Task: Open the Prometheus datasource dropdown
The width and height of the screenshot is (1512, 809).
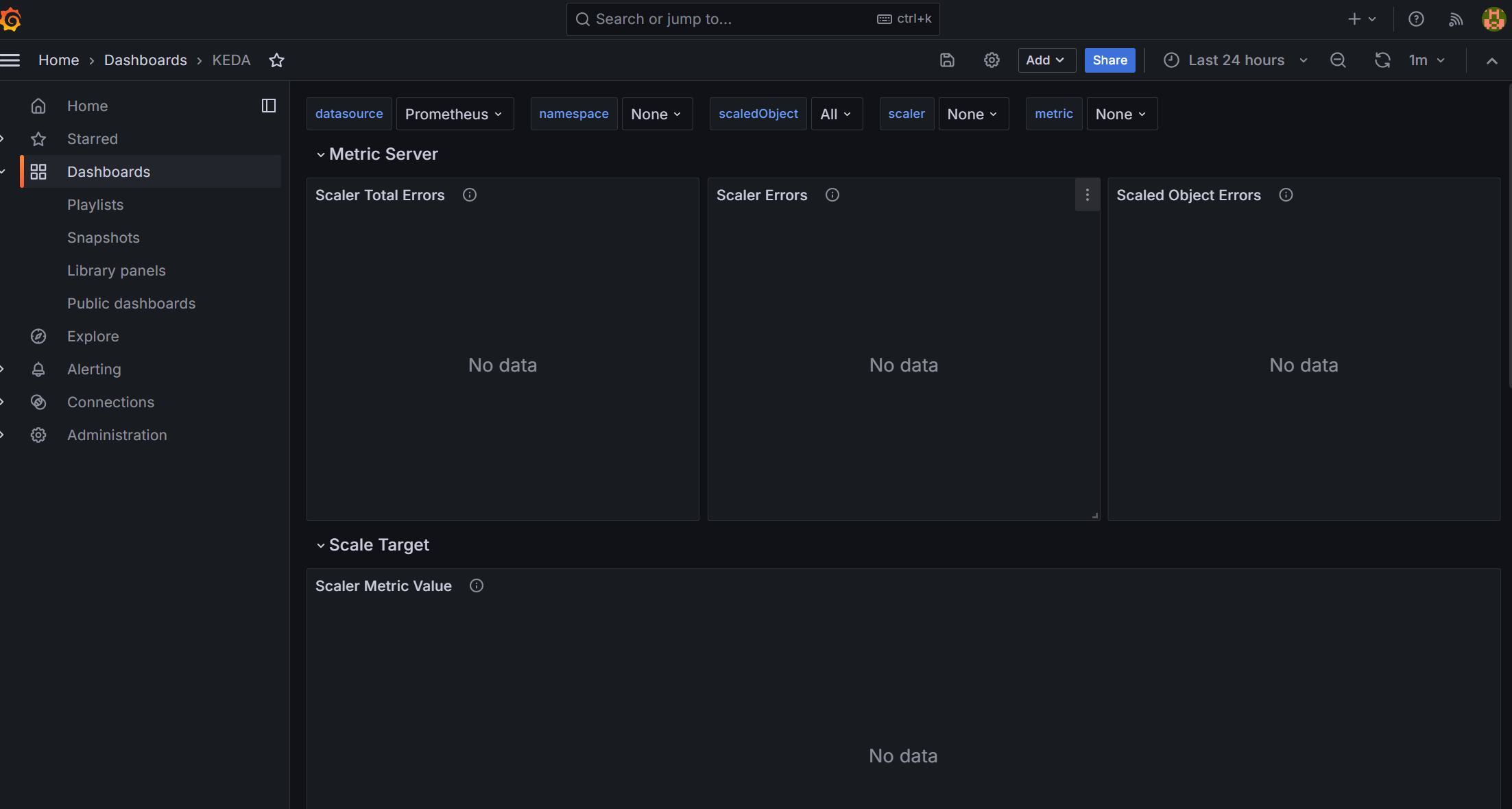Action: click(x=454, y=114)
